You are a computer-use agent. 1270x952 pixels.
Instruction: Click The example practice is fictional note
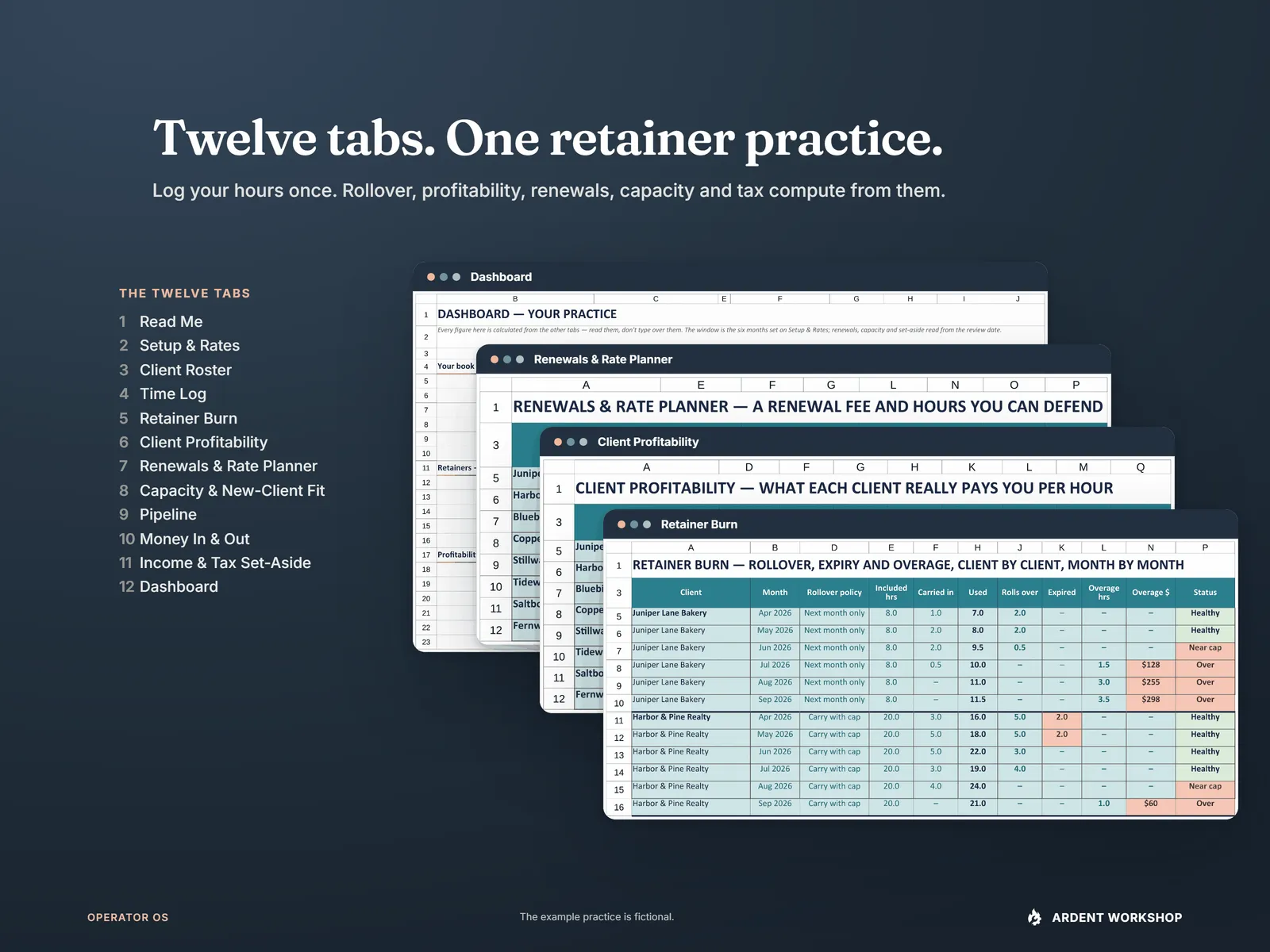pos(597,916)
